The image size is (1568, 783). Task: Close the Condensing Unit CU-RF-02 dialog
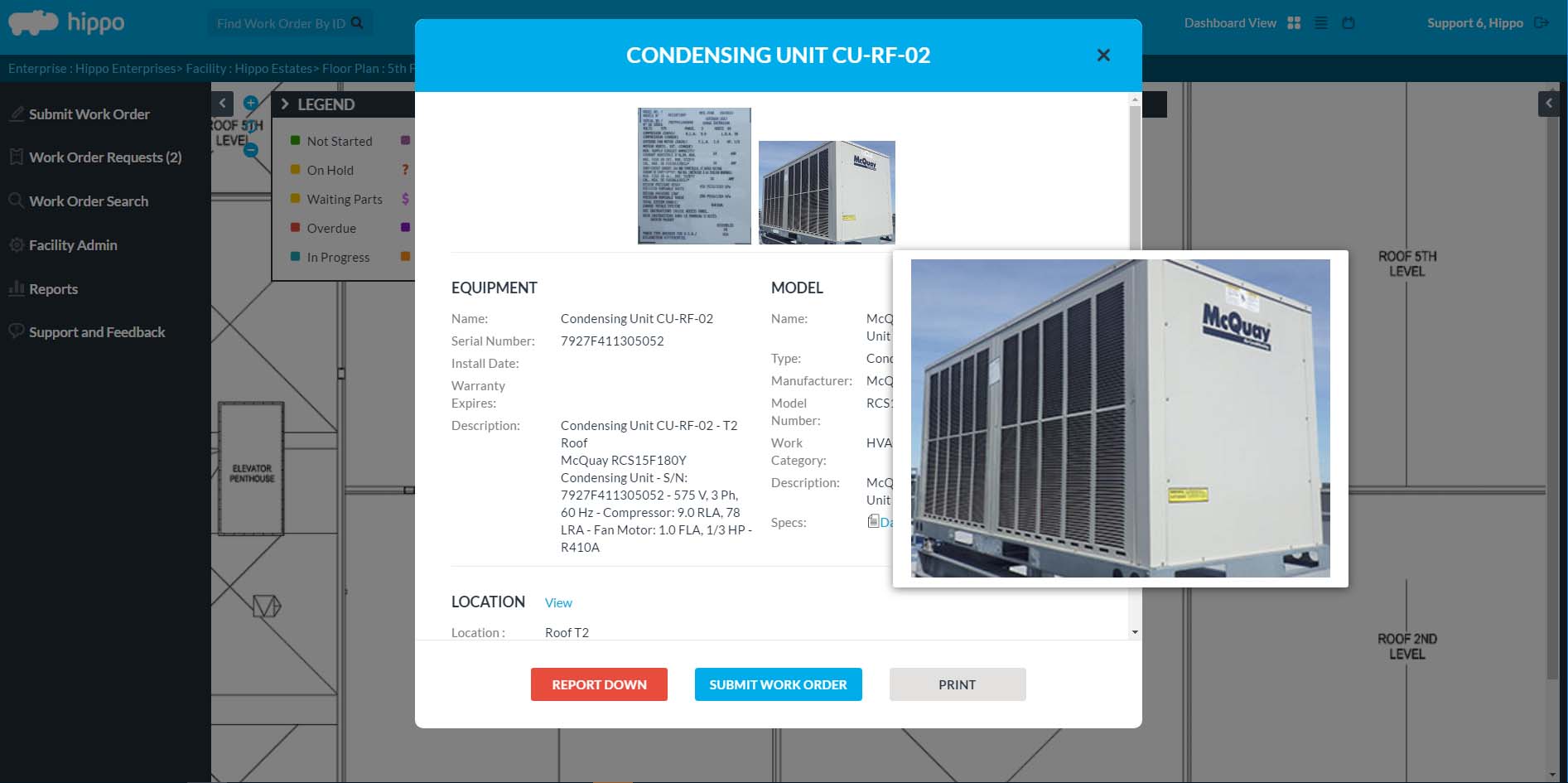(x=1103, y=55)
